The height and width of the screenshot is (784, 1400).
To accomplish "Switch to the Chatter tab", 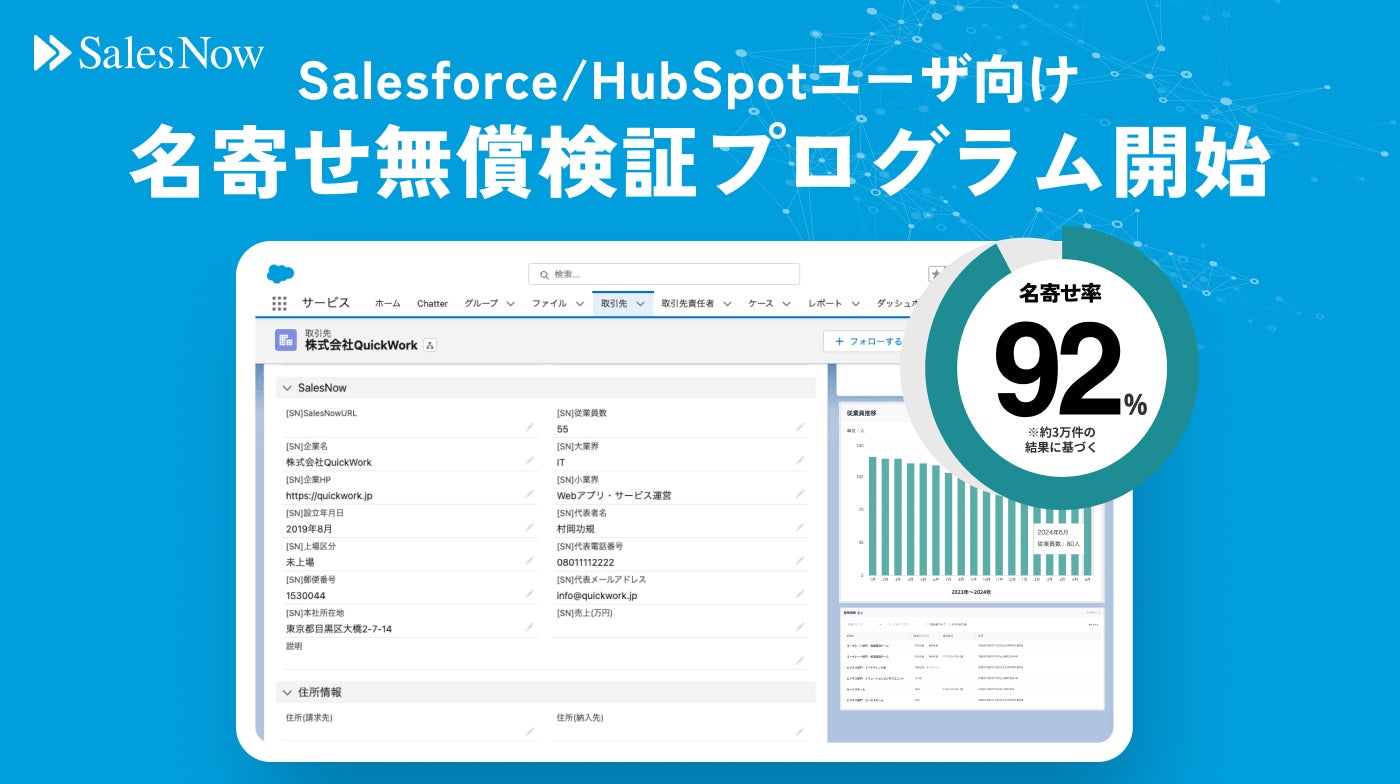I will click(x=432, y=304).
